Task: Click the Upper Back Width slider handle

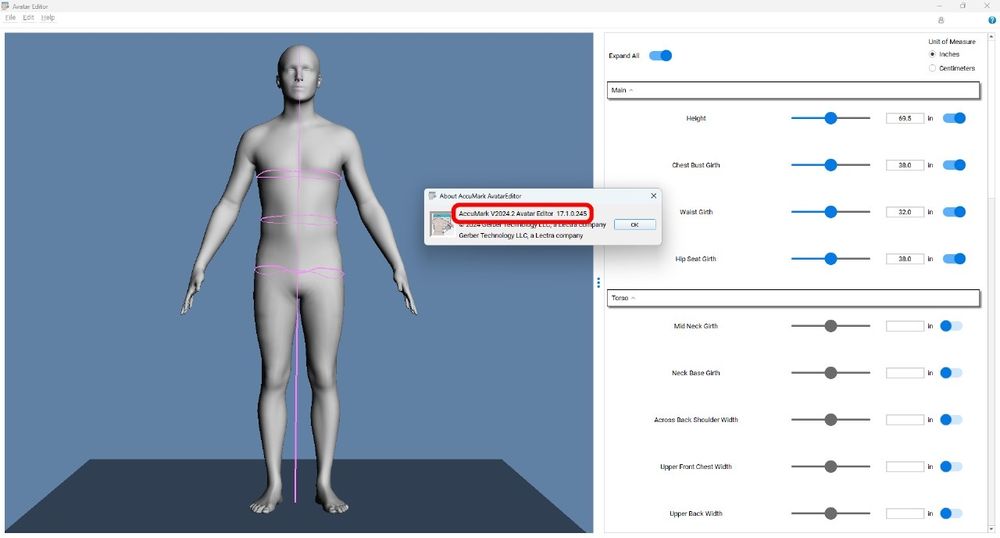Action: [830, 513]
